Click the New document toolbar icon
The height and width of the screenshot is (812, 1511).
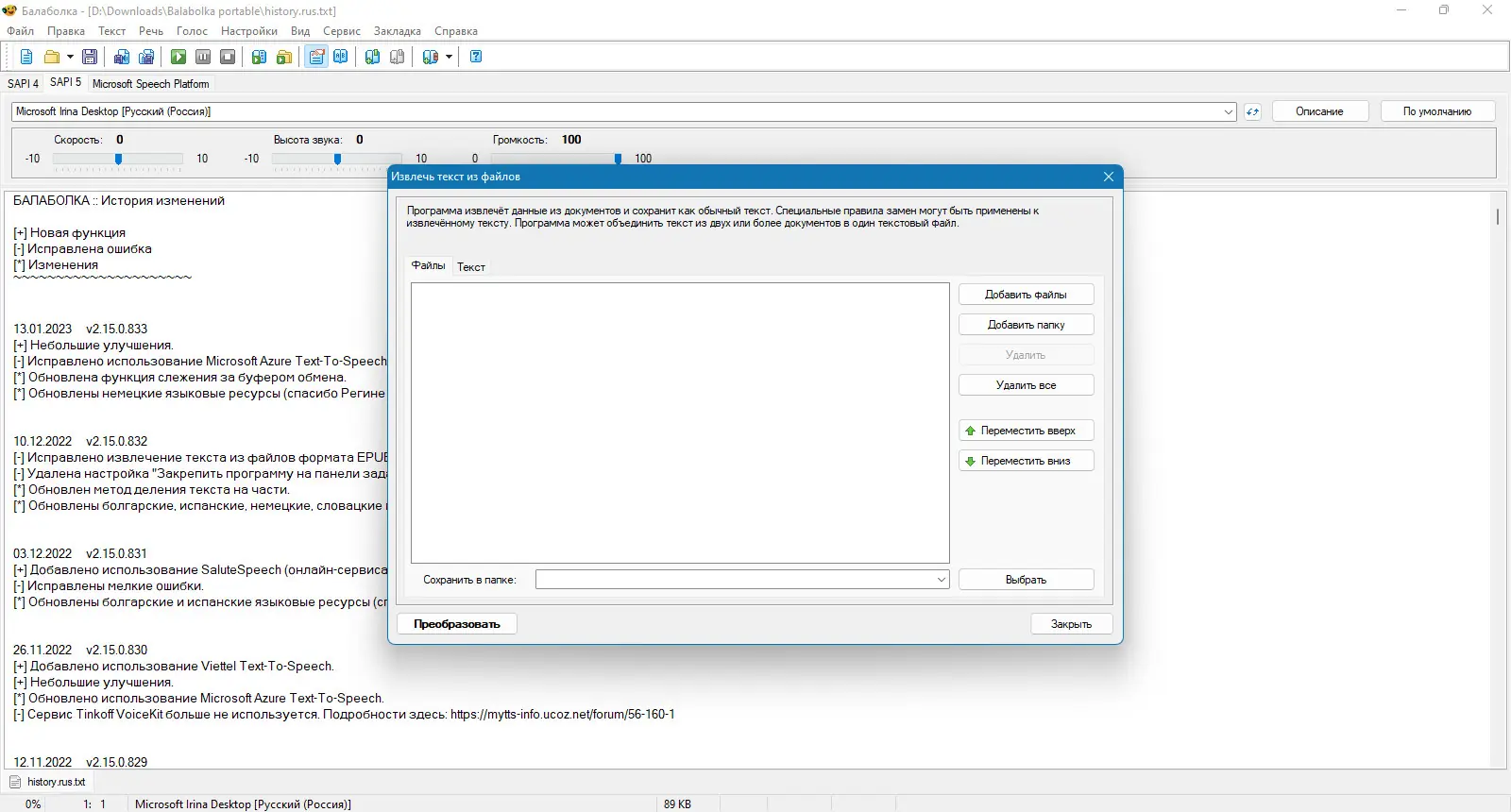[26, 57]
